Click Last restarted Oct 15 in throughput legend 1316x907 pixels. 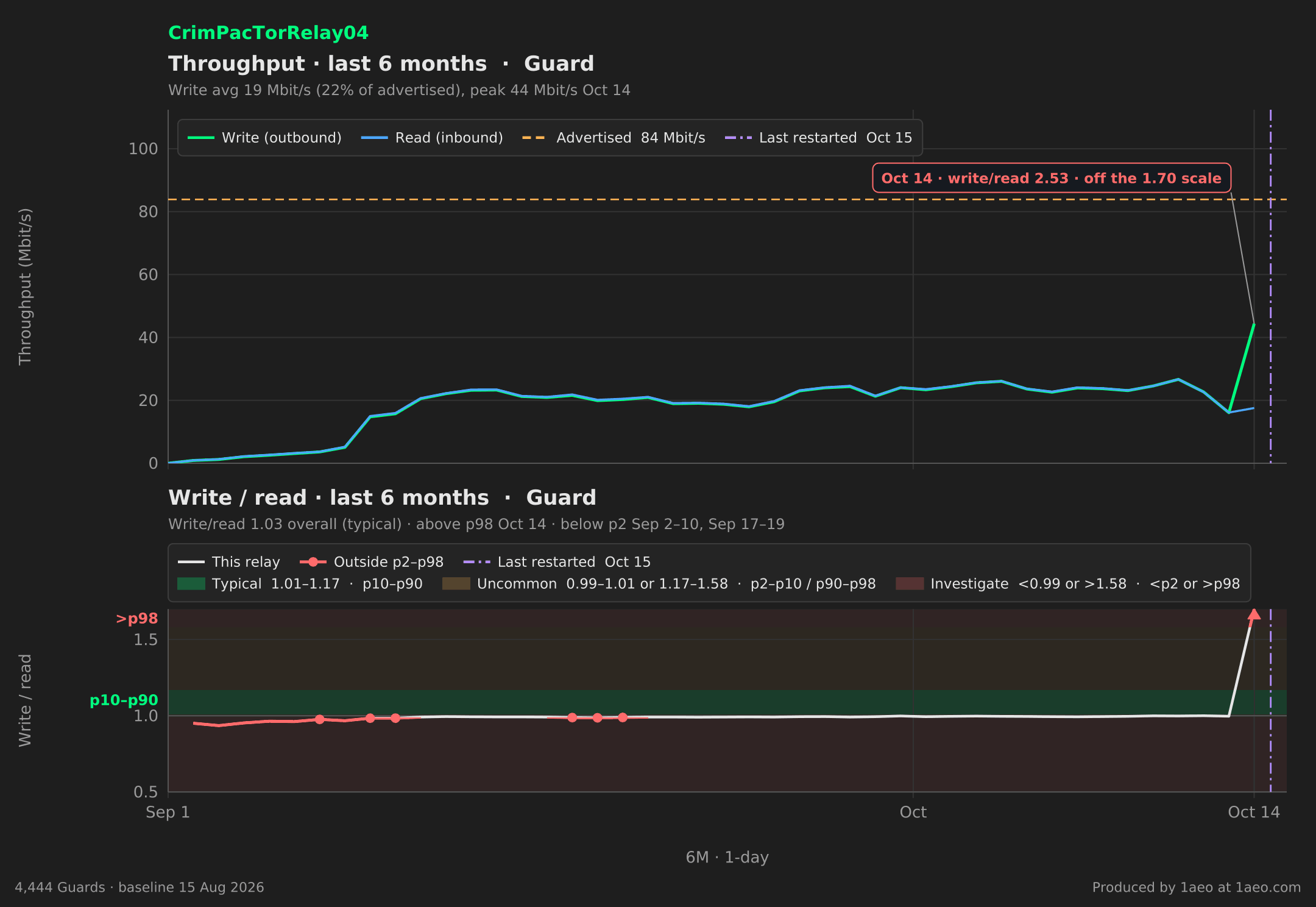818,138
